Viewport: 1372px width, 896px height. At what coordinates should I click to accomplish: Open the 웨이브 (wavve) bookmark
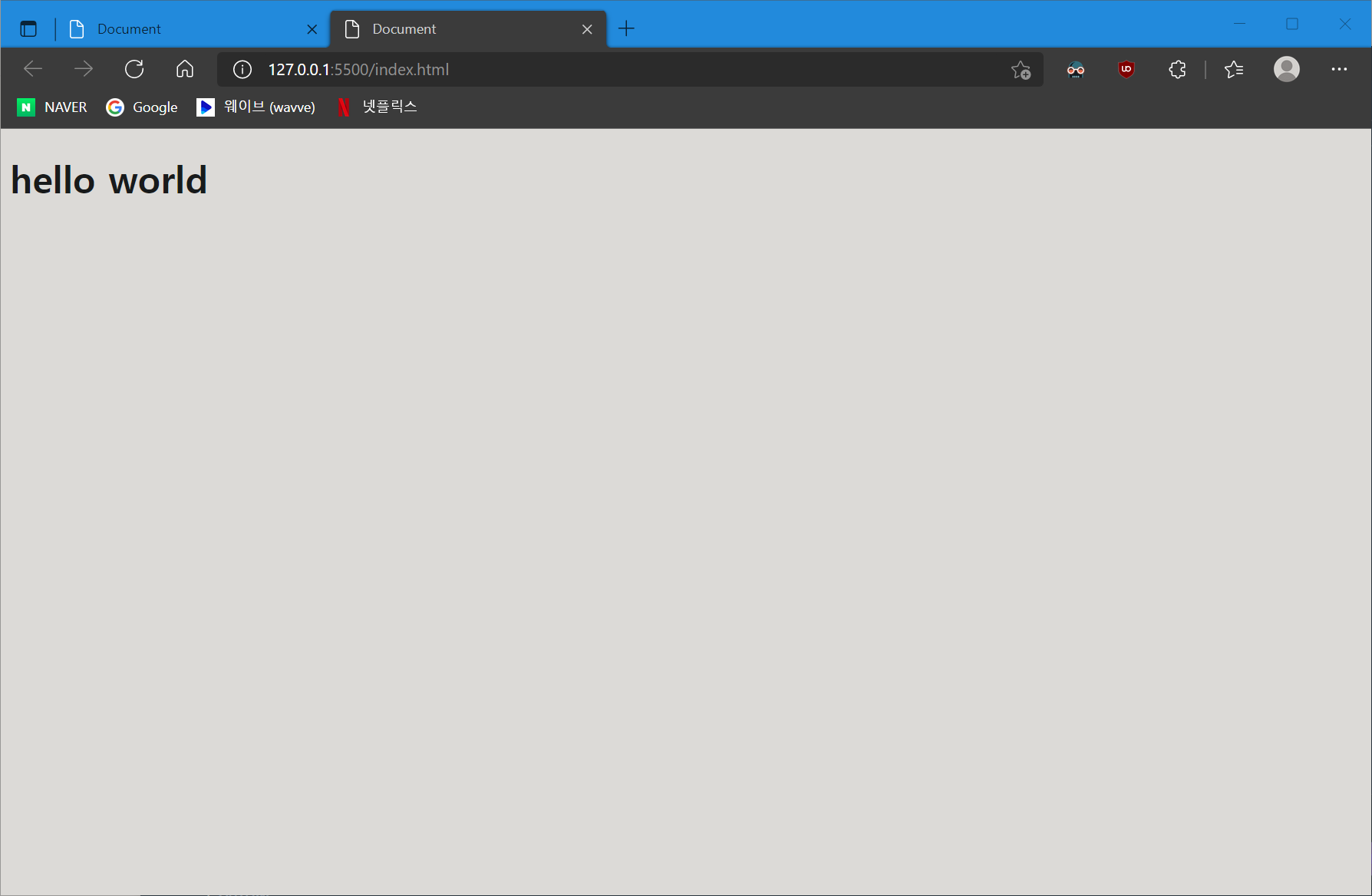pyautogui.click(x=256, y=107)
